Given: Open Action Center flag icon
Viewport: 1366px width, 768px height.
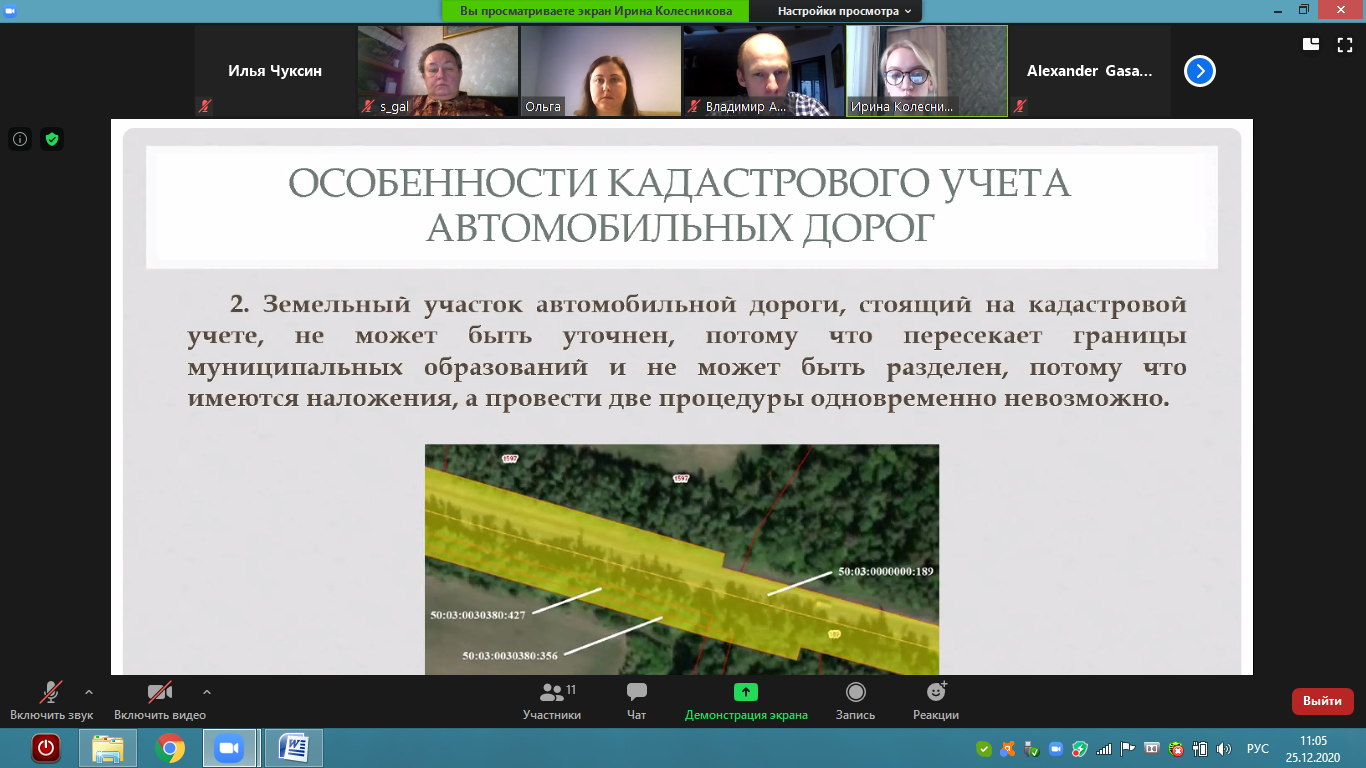Looking at the screenshot, I should [x=1127, y=748].
